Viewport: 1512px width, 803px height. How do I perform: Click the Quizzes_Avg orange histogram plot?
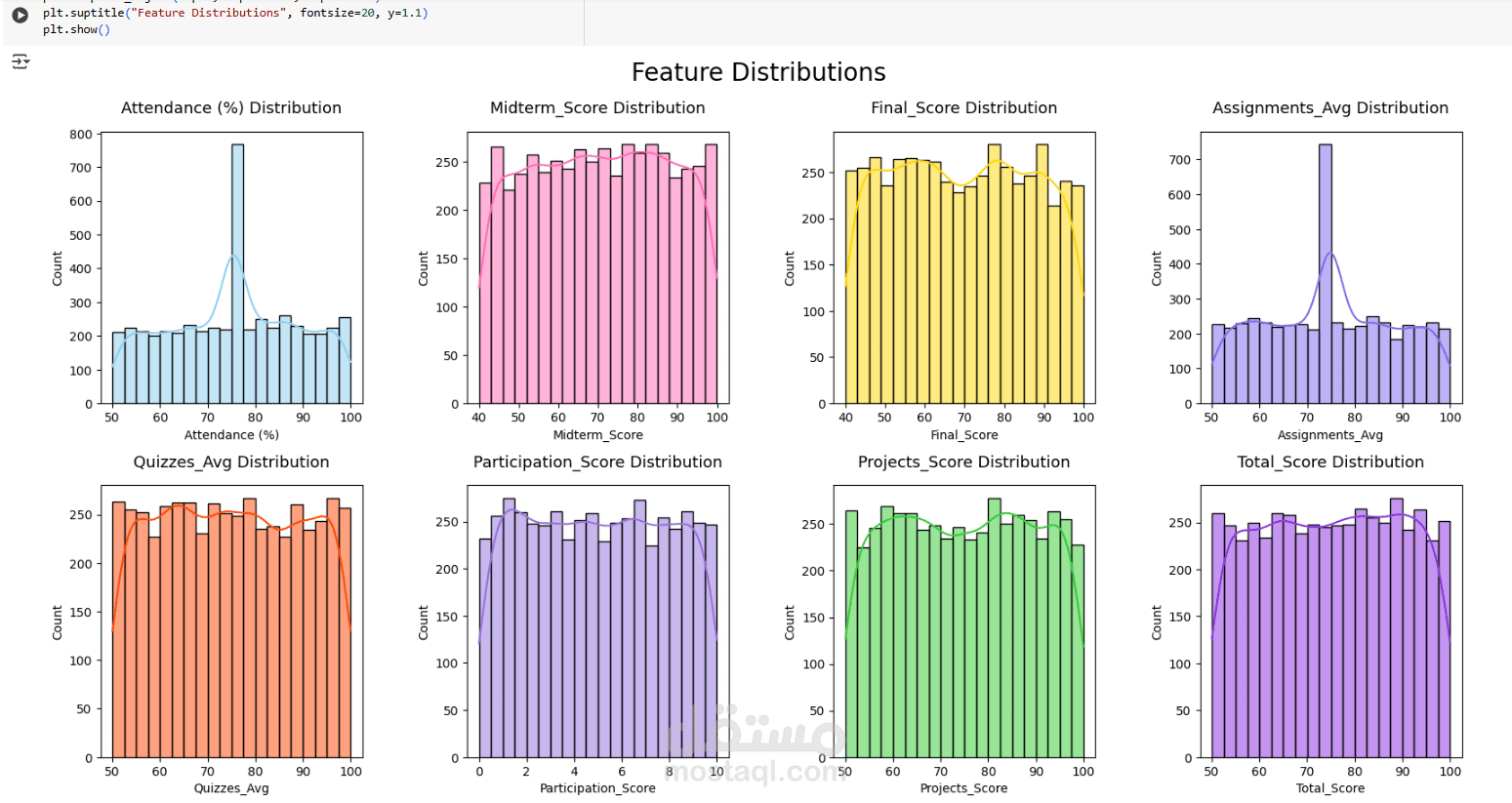click(x=231, y=622)
